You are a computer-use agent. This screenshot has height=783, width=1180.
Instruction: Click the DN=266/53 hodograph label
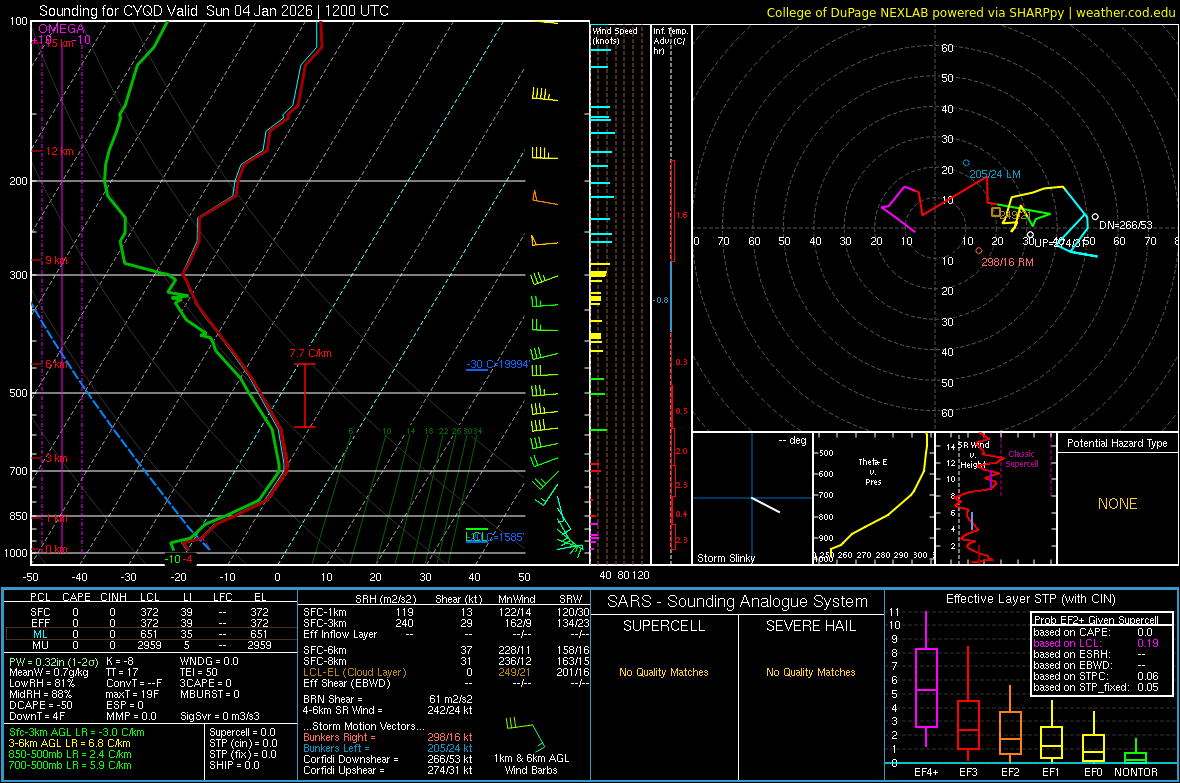coord(1125,225)
